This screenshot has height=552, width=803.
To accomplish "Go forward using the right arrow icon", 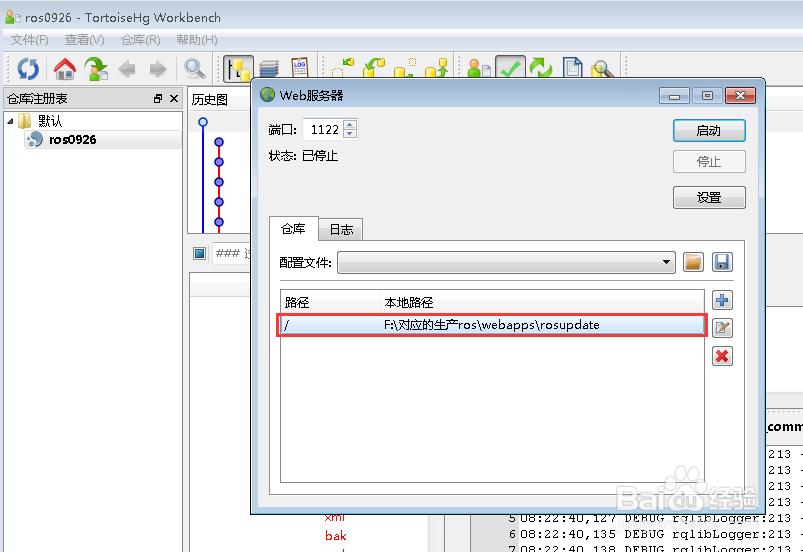I will [158, 69].
